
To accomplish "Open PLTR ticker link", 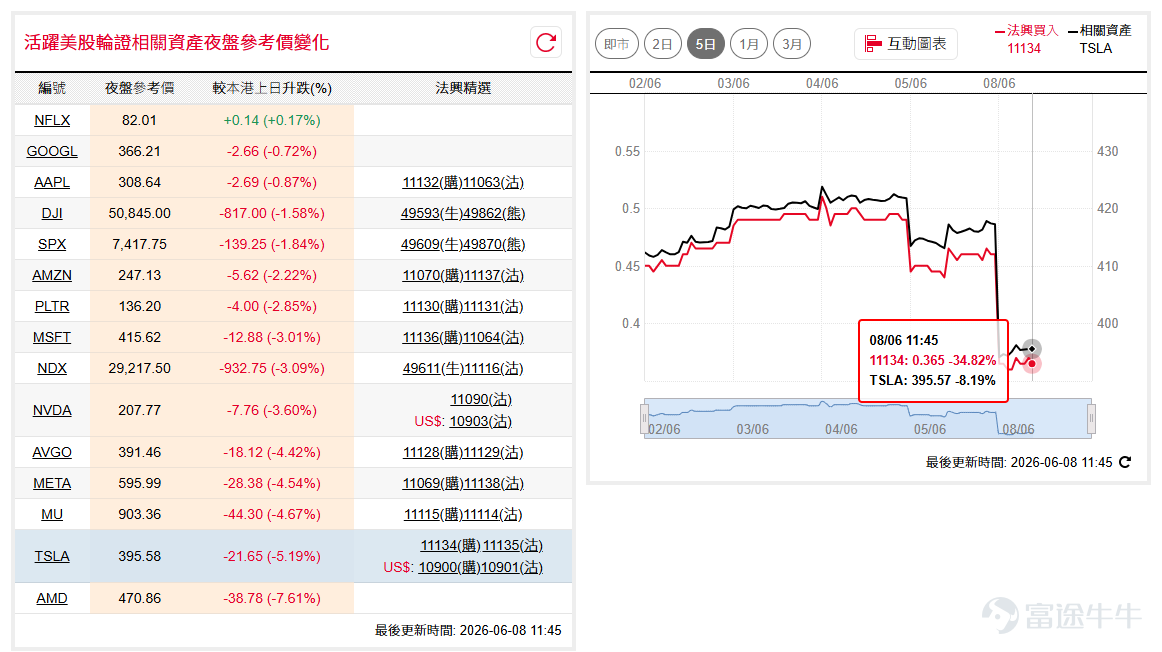I will (x=52, y=307).
